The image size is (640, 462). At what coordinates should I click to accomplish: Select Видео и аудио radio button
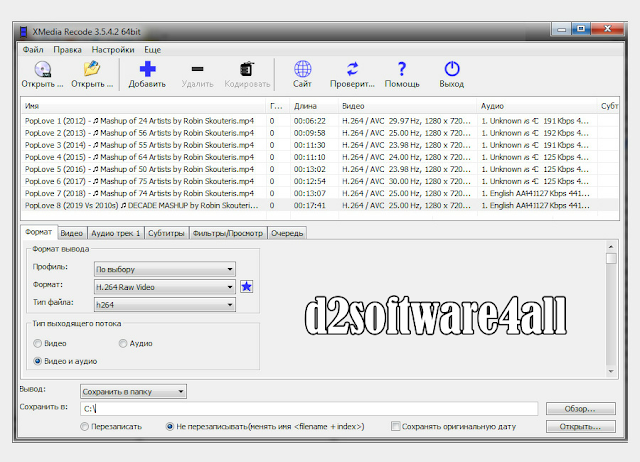pos(38,361)
